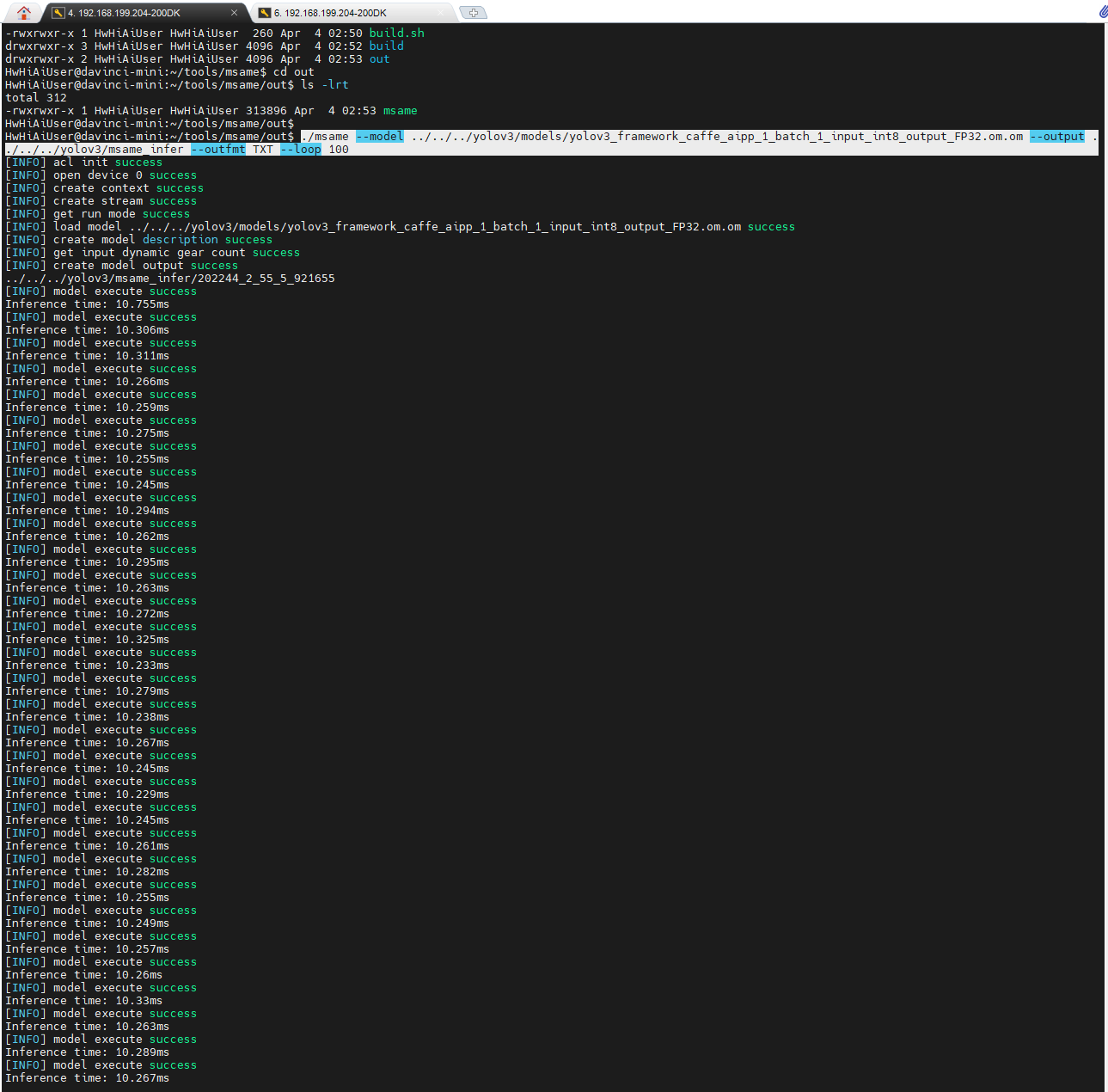Click the 'Inference time: 10.294ms' line
This screenshot has height=1092, width=1108.
click(x=88, y=511)
